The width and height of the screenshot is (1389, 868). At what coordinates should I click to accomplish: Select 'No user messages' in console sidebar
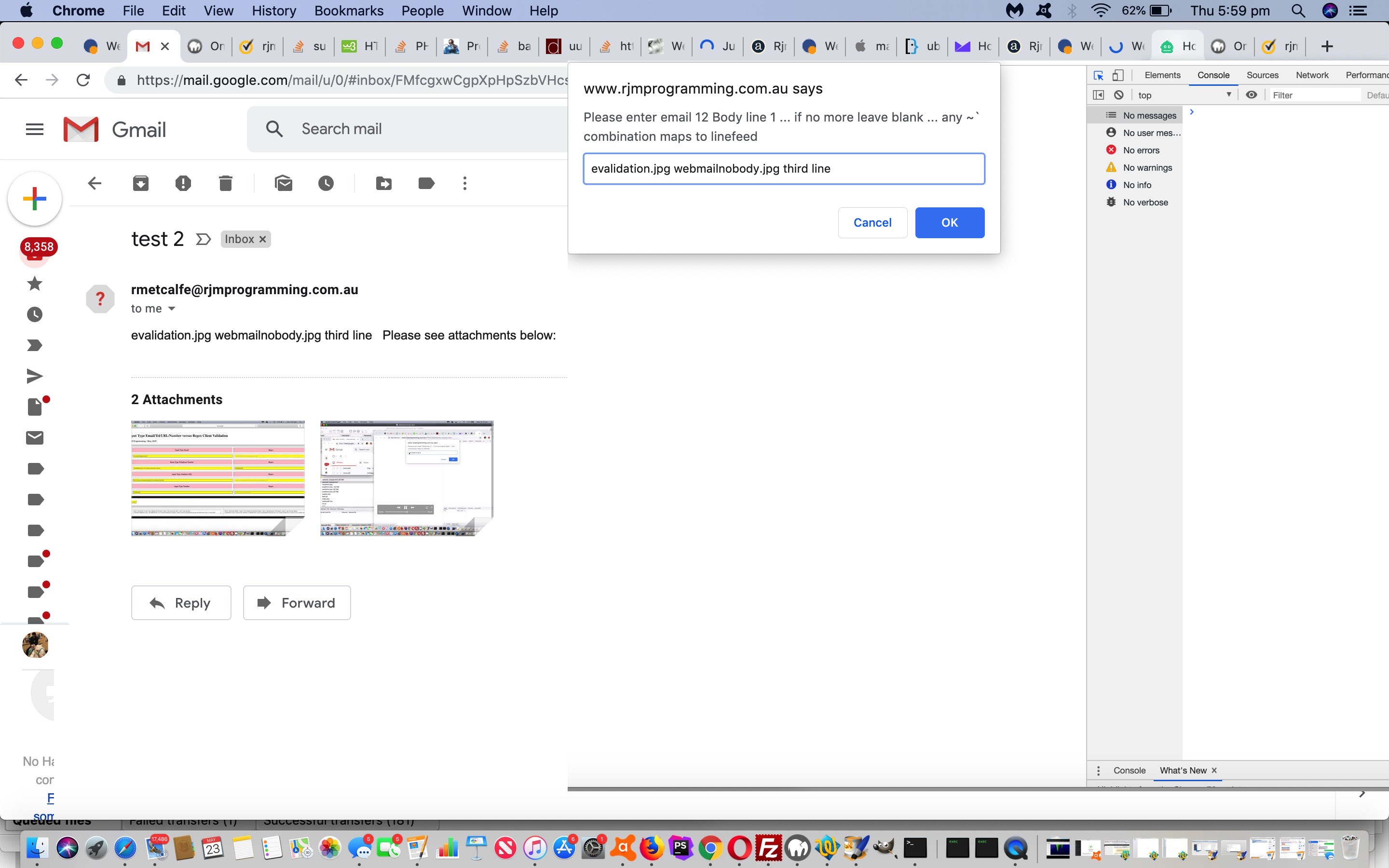tap(1135, 133)
